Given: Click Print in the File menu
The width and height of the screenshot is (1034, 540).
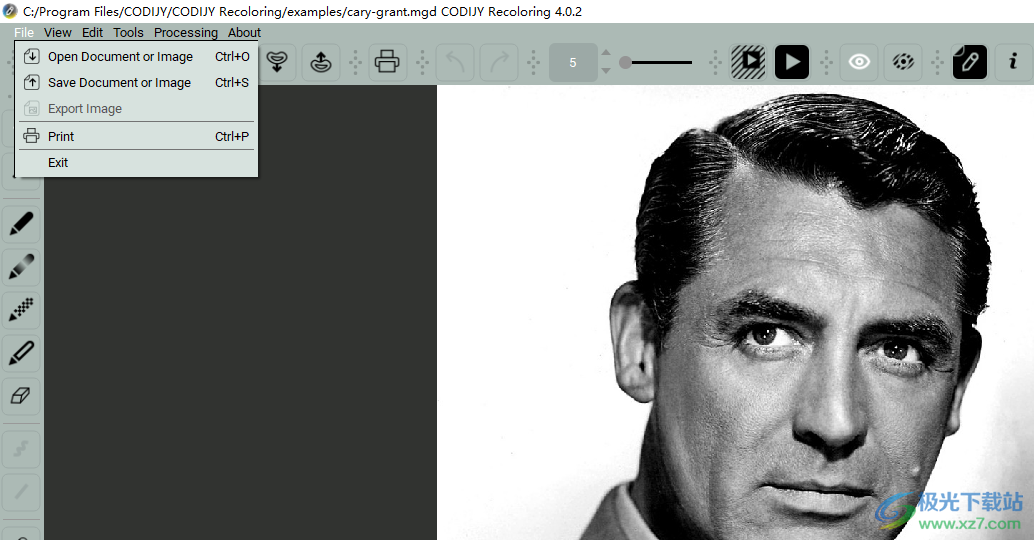Looking at the screenshot, I should [61, 137].
